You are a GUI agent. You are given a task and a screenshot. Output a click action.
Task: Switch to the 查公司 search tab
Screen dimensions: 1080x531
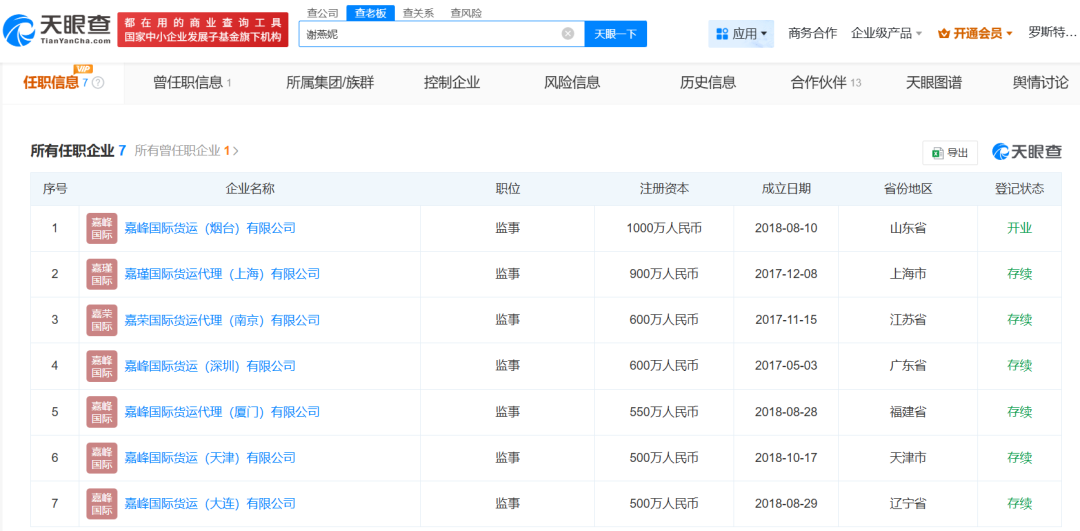pos(322,13)
